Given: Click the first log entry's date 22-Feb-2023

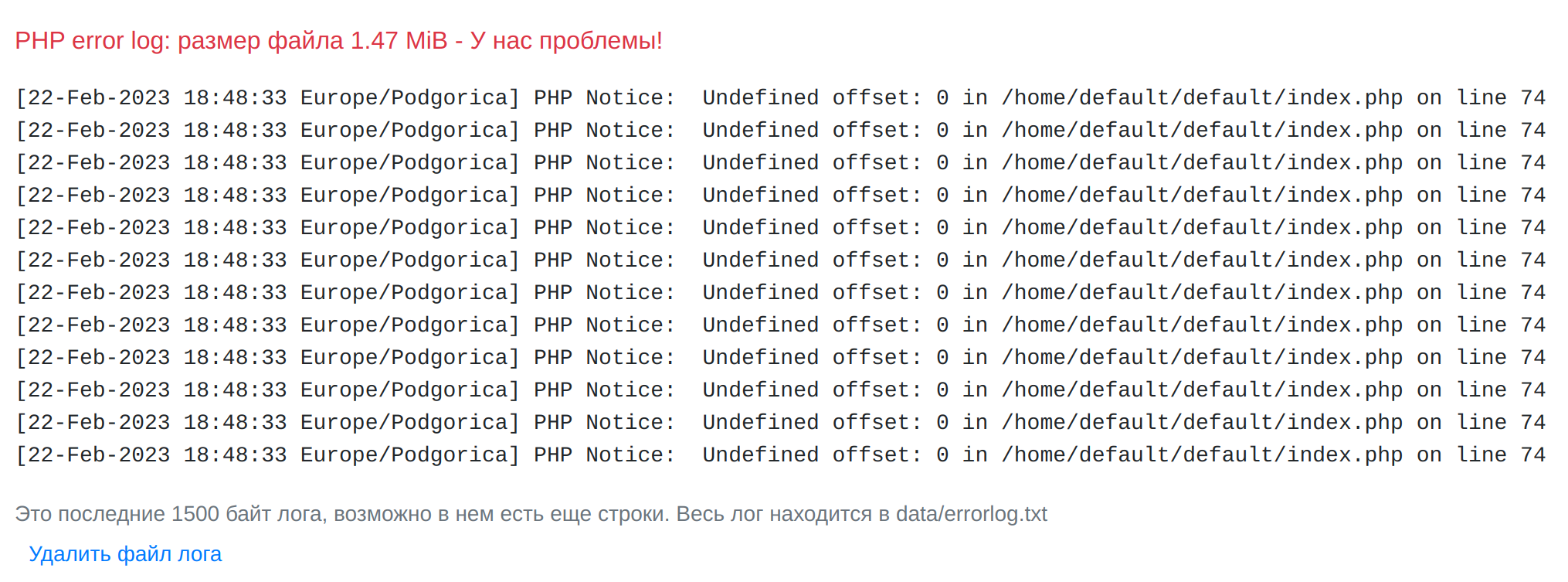Looking at the screenshot, I should coord(99,98).
